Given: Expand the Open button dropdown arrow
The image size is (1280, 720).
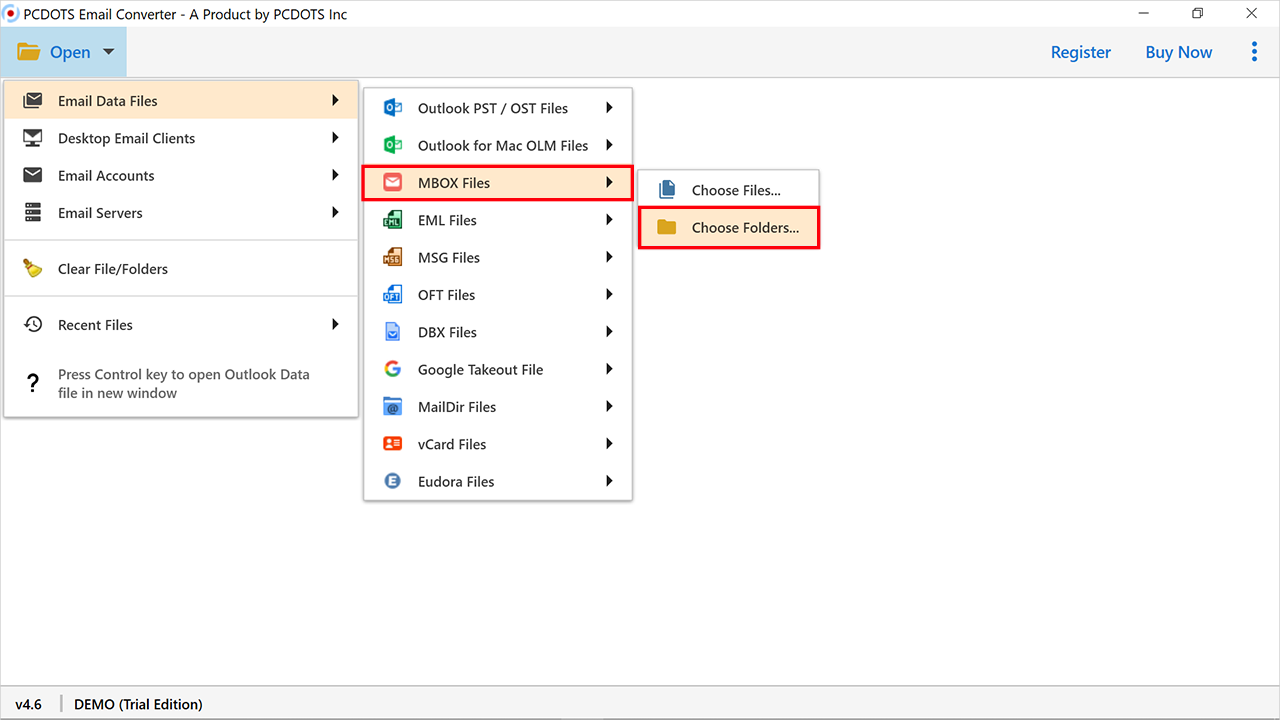Looking at the screenshot, I should [108, 52].
